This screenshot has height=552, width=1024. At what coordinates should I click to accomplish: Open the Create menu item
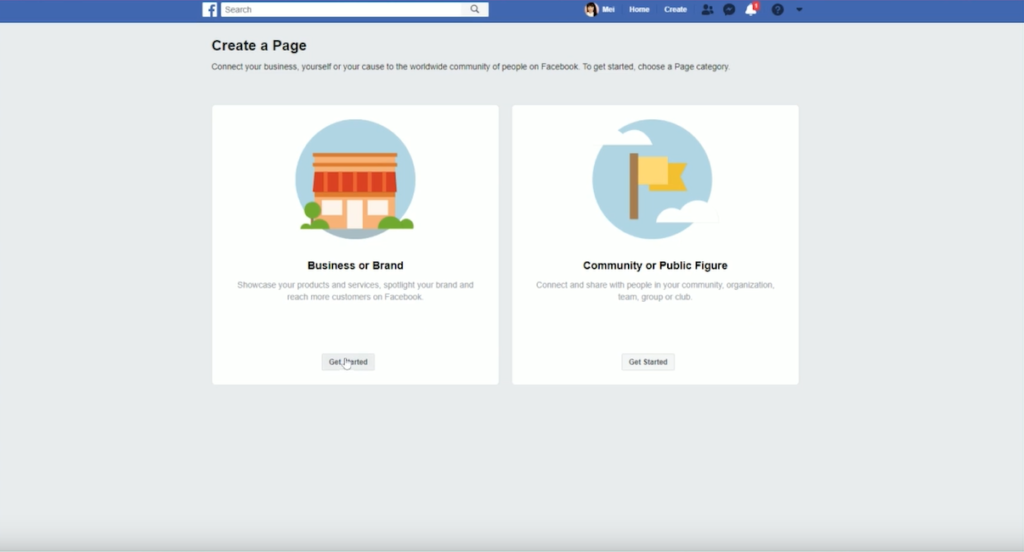(675, 10)
